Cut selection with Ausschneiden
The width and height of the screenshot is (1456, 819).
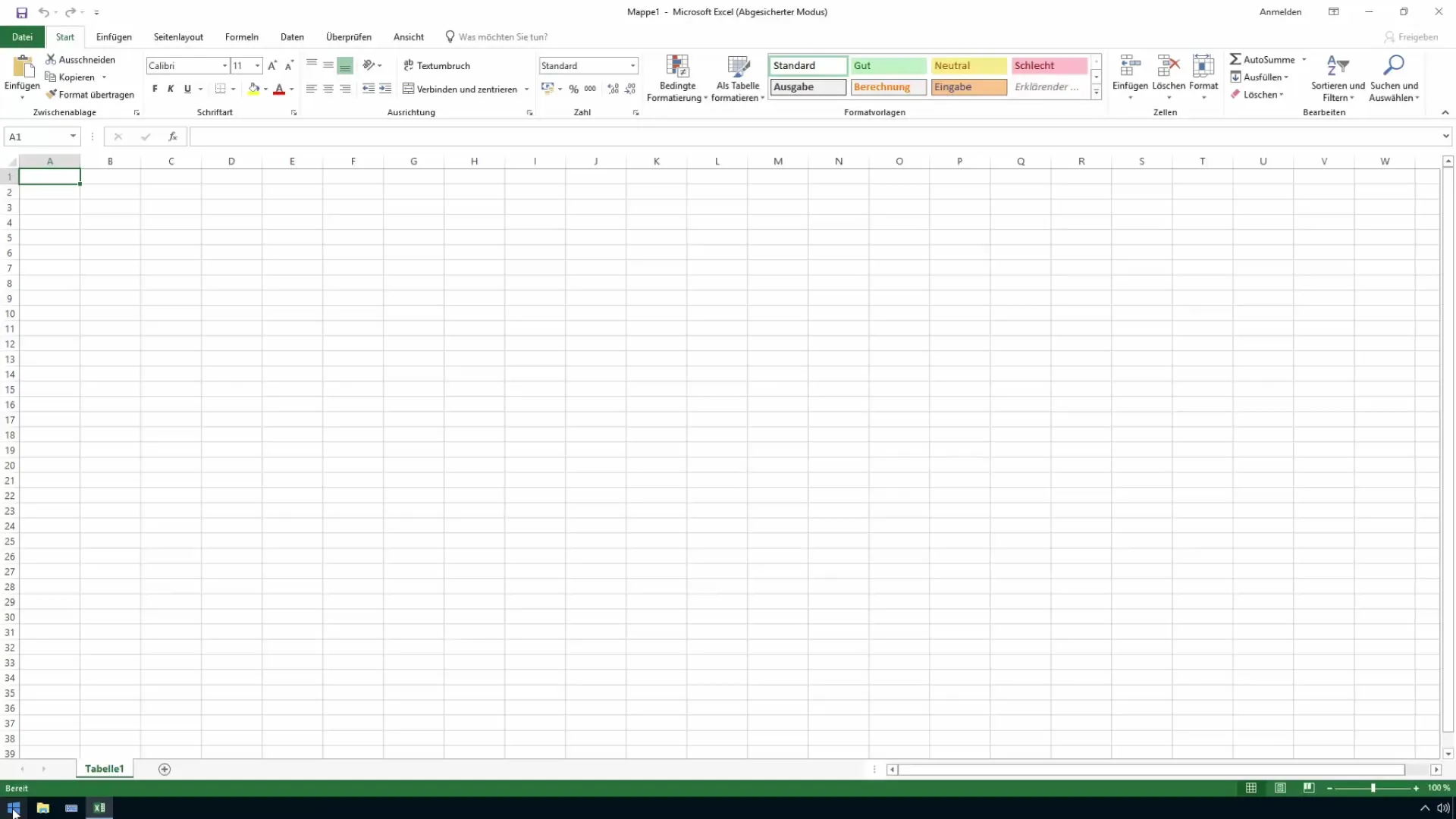80,59
